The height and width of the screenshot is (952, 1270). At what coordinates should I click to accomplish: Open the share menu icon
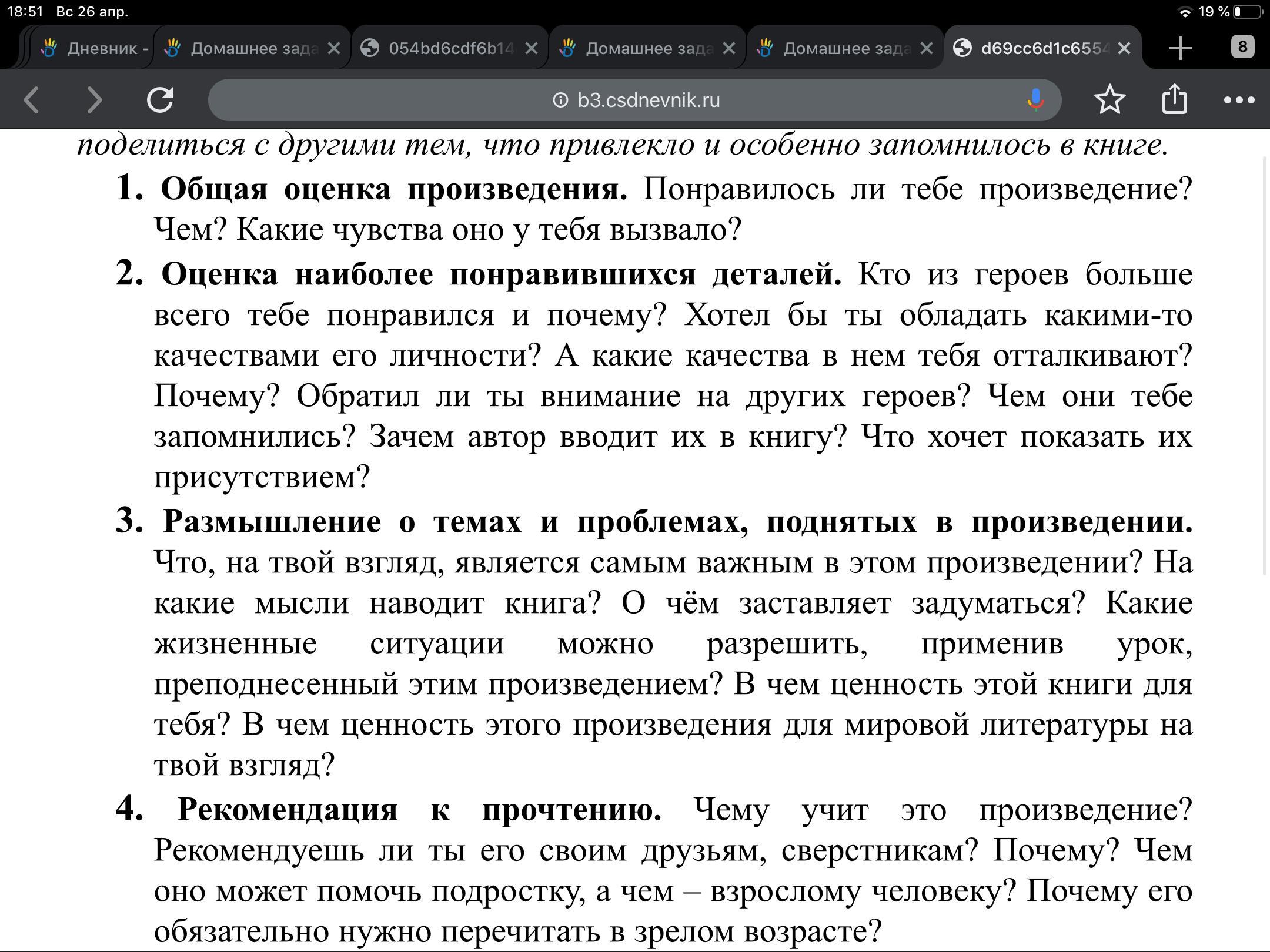click(x=1174, y=98)
